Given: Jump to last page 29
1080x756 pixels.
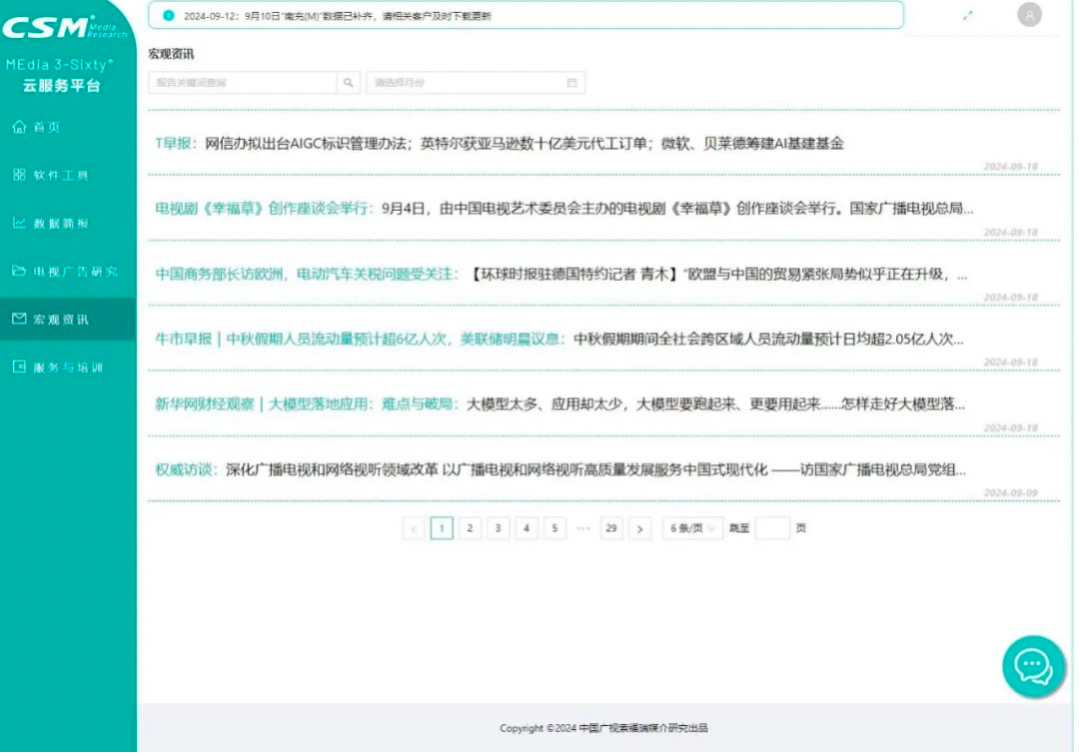Looking at the screenshot, I should tap(611, 529).
